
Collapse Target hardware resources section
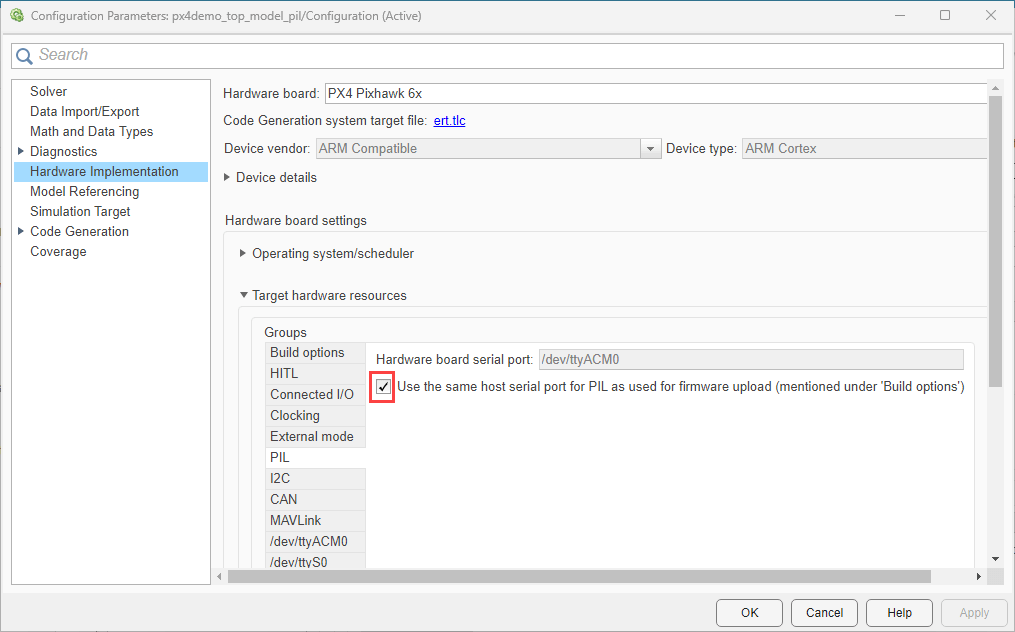tap(243, 295)
